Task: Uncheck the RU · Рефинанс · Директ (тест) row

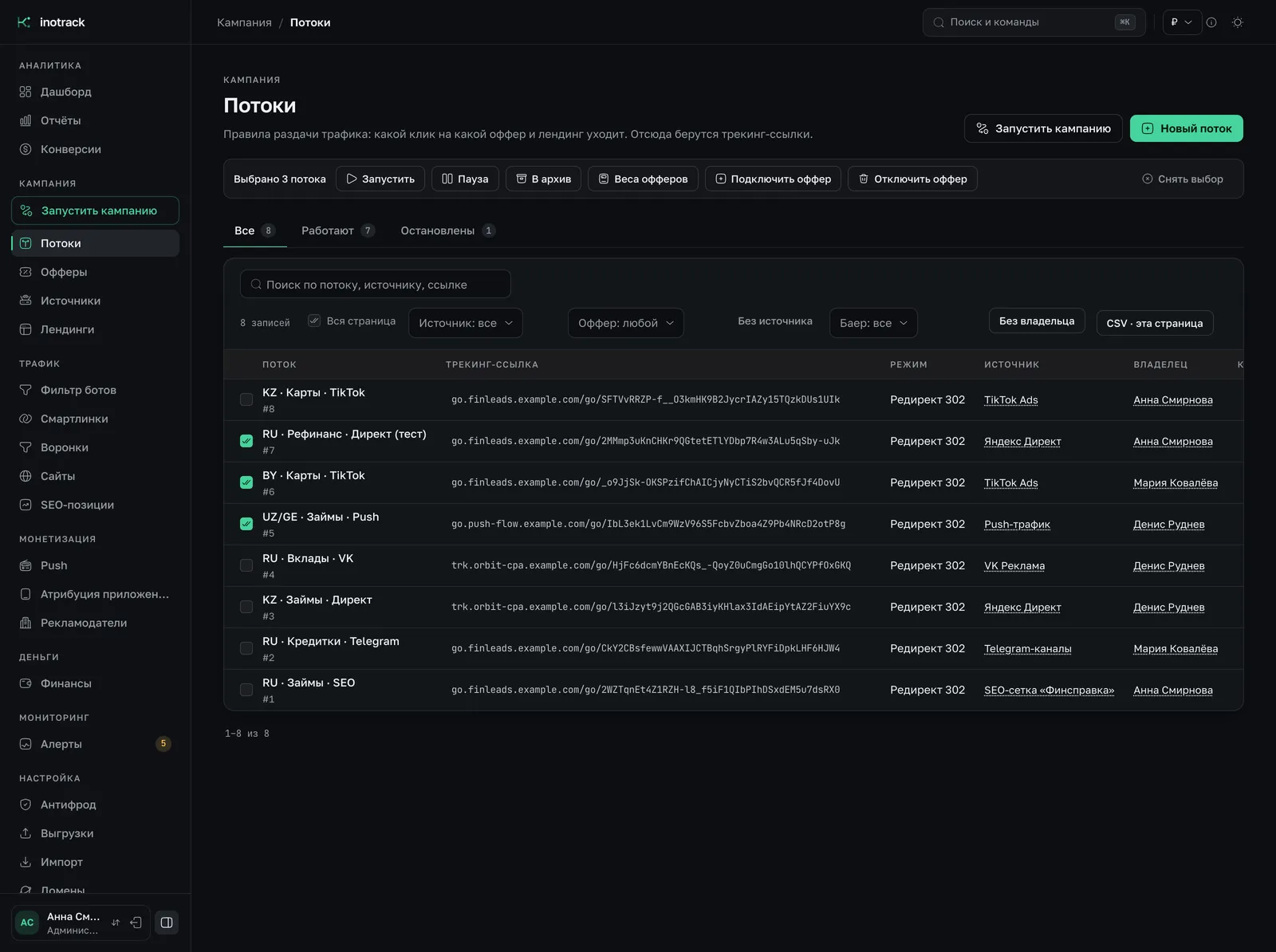Action: 246,441
